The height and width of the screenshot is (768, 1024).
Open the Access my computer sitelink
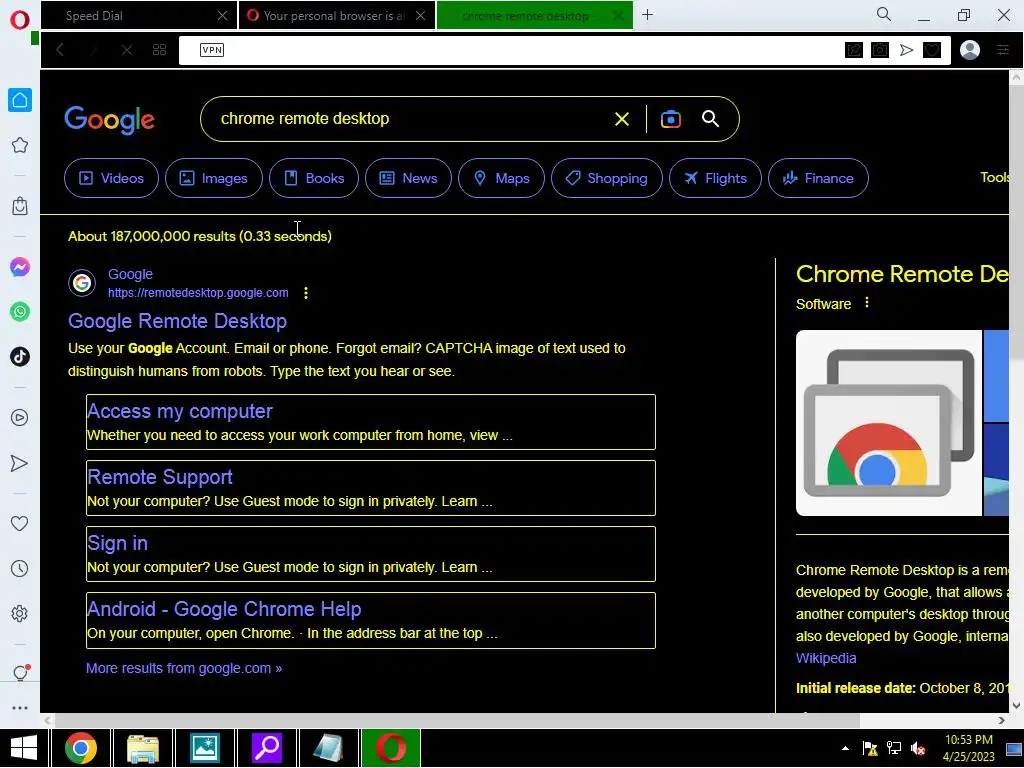180,411
